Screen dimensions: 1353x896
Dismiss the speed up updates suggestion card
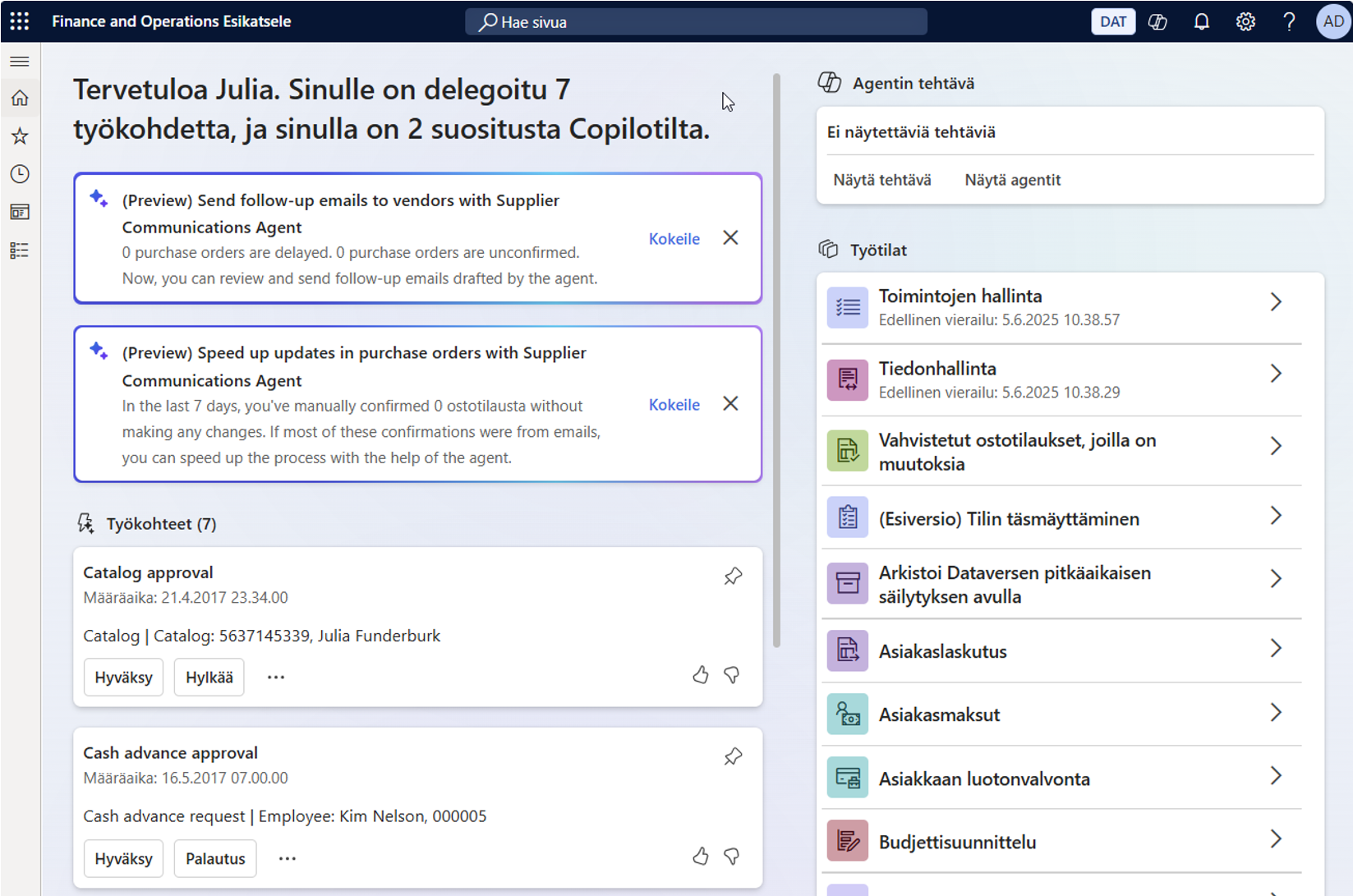[730, 404]
